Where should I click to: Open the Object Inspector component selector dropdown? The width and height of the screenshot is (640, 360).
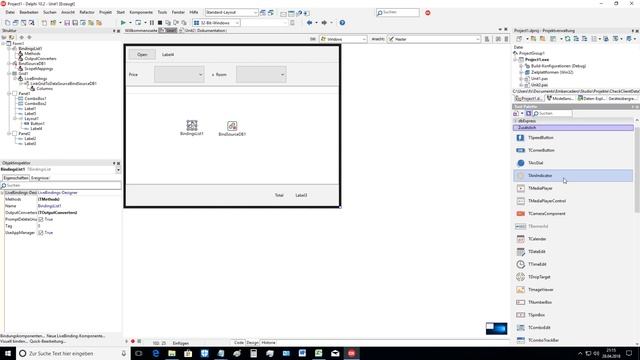(118, 169)
